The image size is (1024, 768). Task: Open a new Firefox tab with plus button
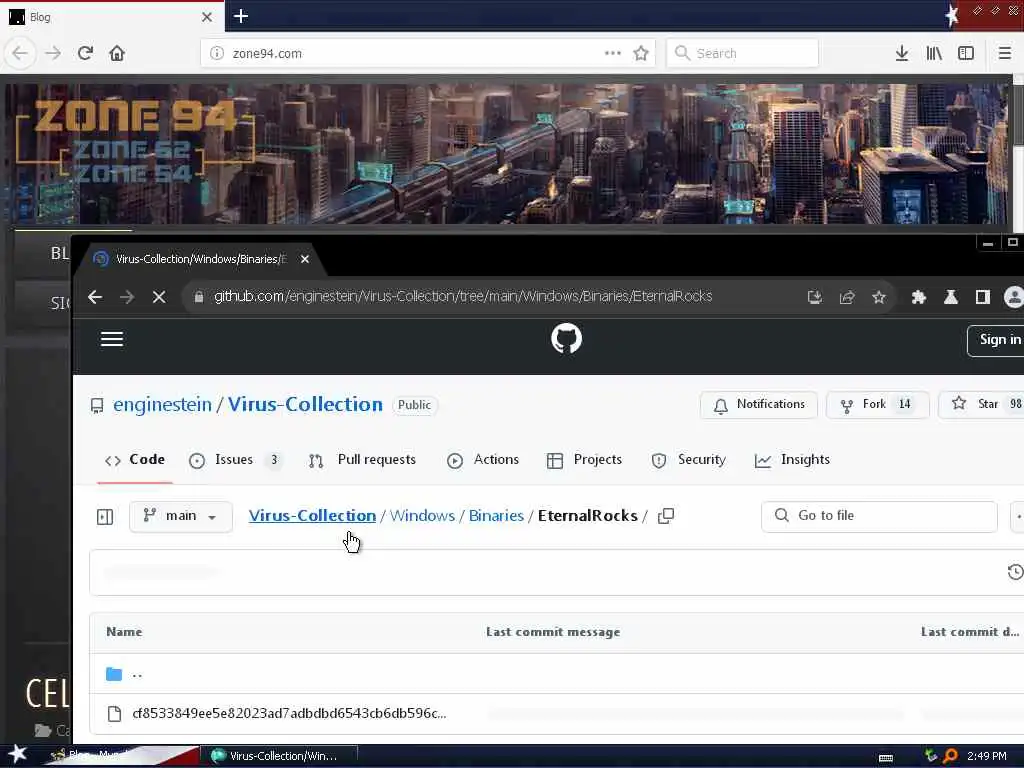[x=241, y=16]
